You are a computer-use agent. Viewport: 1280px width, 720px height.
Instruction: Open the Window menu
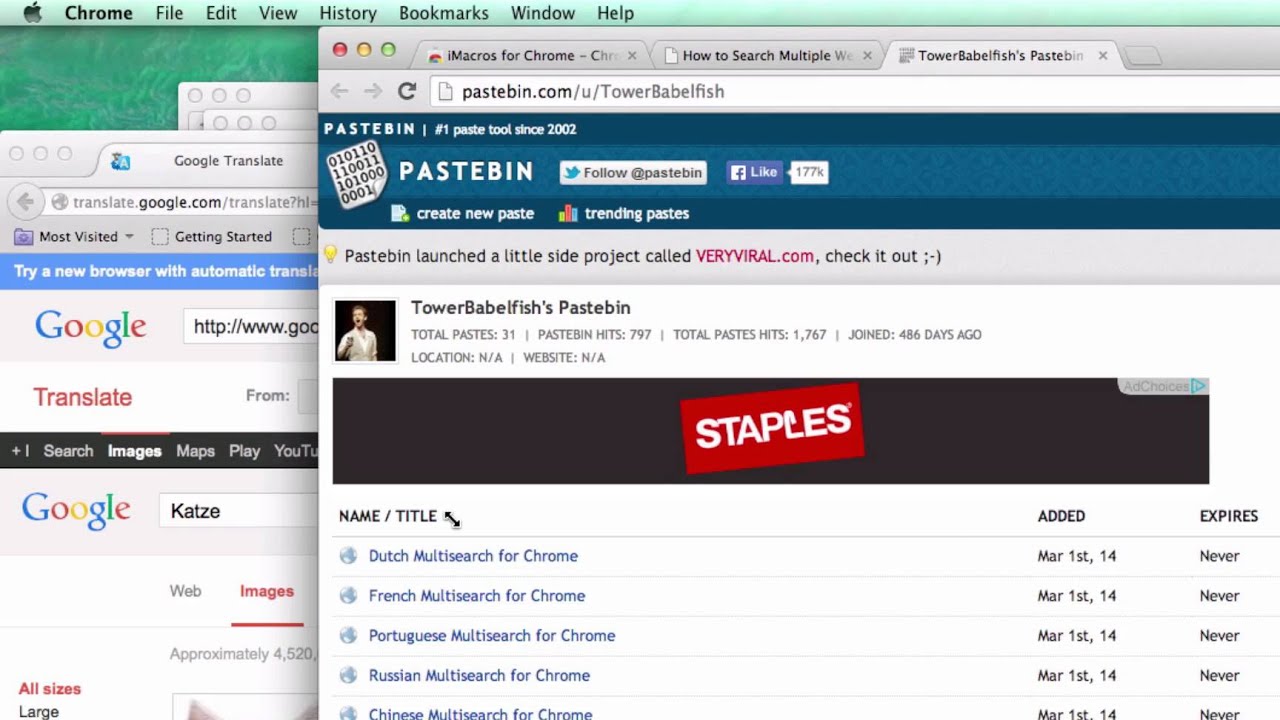coord(543,13)
